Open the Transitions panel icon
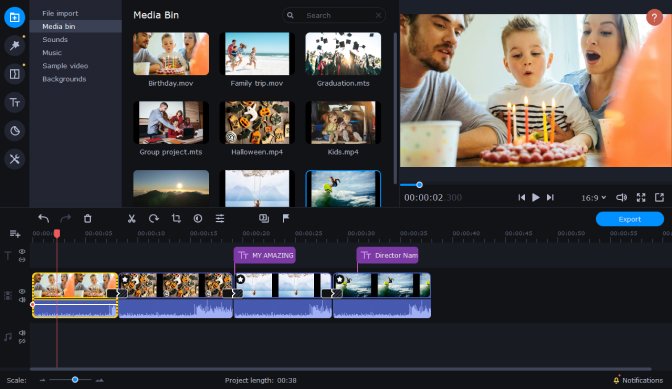672x389 pixels. [15, 74]
